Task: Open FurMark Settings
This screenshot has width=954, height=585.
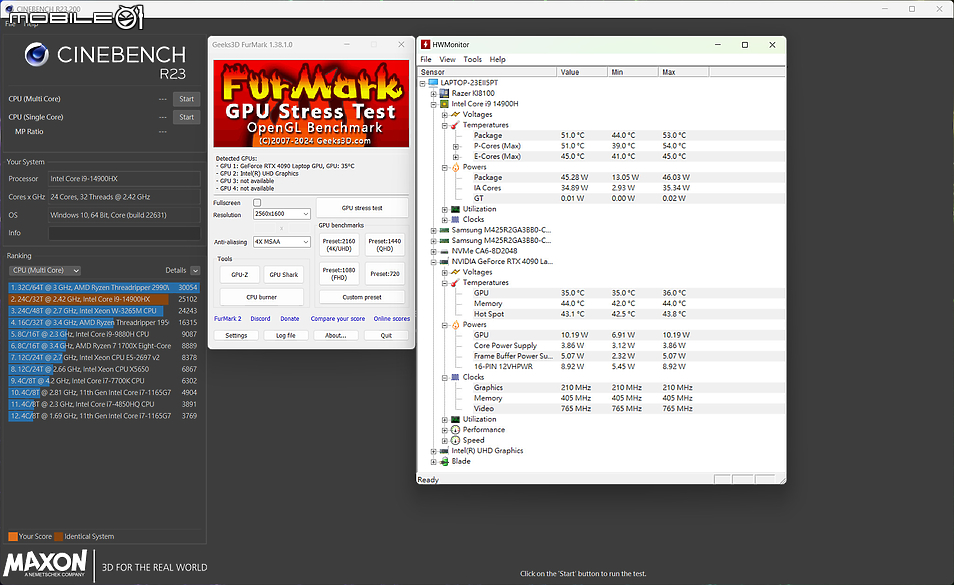Action: [236, 336]
